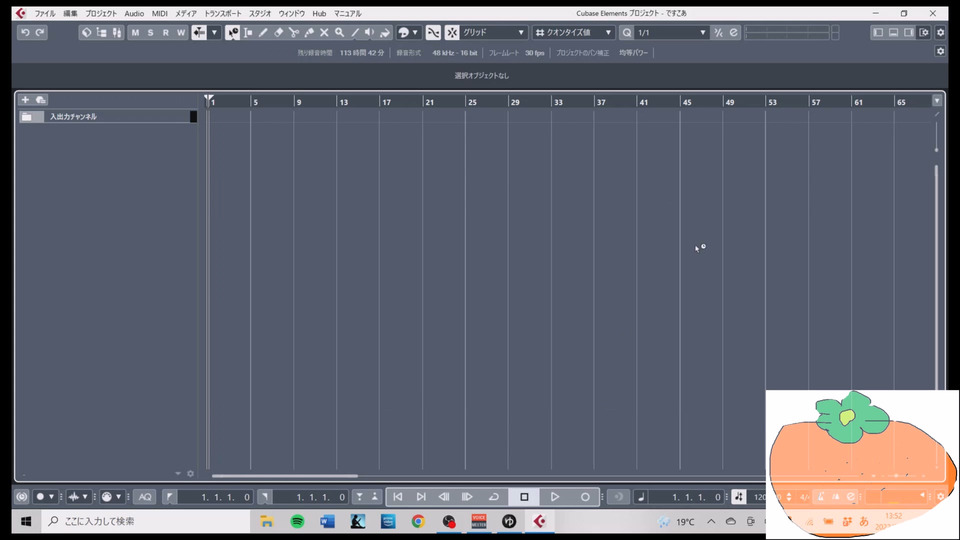960x540 pixels.
Task: Open toolbar settings gear at top right
Action: [x=941, y=32]
